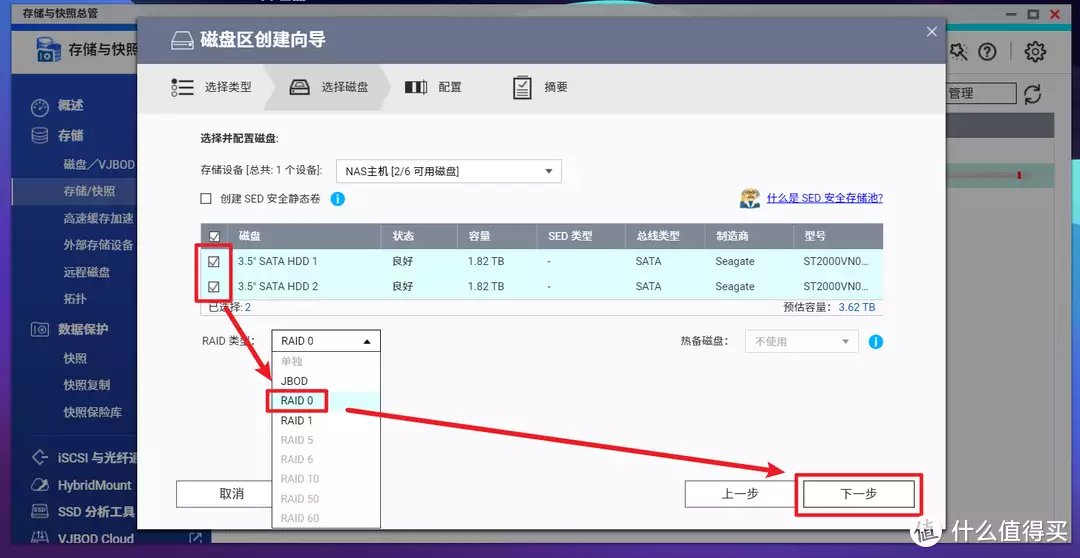Select RAID 1 in RAID type list
This screenshot has width=1080, height=558.
pyautogui.click(x=326, y=420)
